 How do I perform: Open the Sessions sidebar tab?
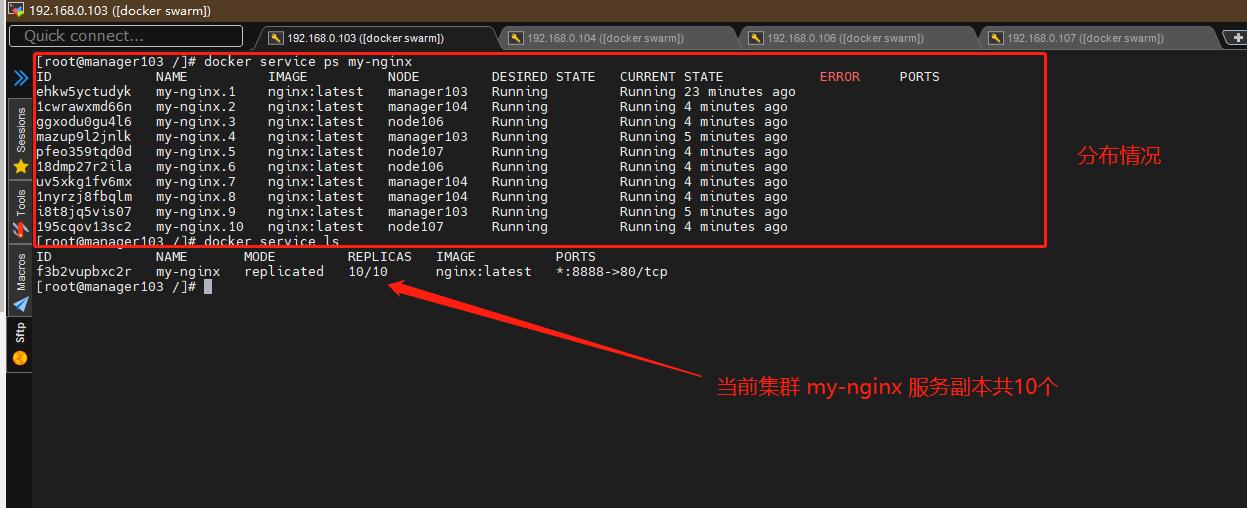click(20, 128)
